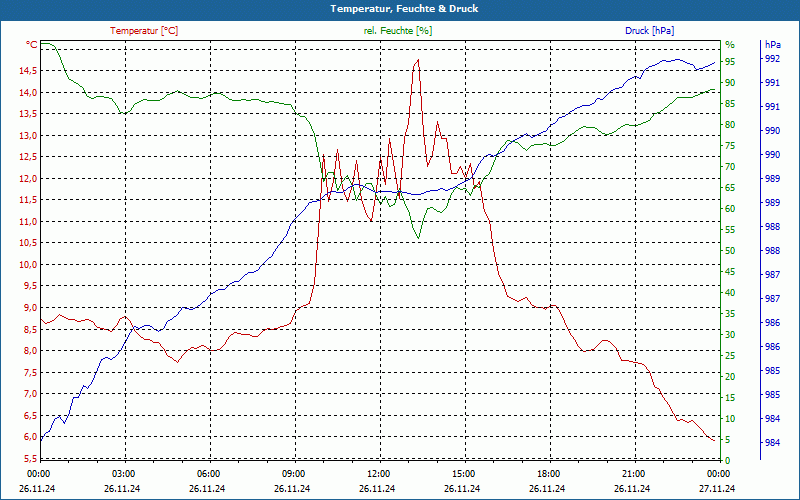Viewport: 800px width, 500px height.
Task: Click the "6,5" temperature axis value
Action: [30, 415]
